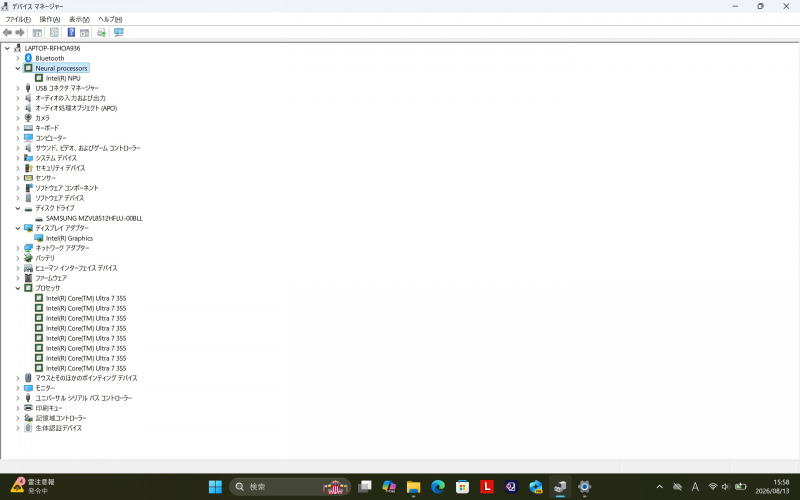Collapse the ディスク ドライブ category
Image resolution: width=800 pixels, height=500 pixels.
click(x=18, y=208)
